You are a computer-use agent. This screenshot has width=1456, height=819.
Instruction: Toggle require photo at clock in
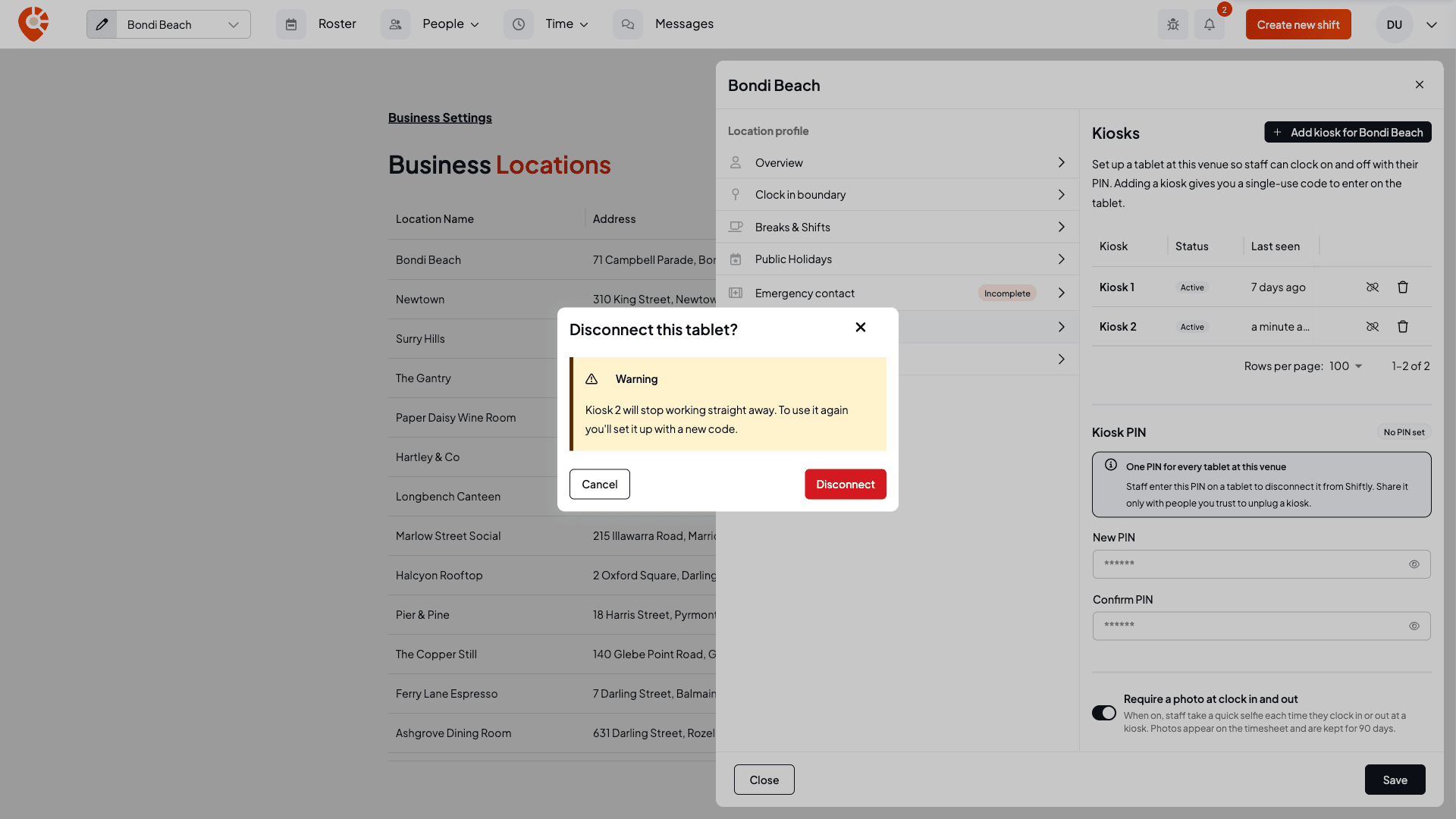tap(1104, 713)
